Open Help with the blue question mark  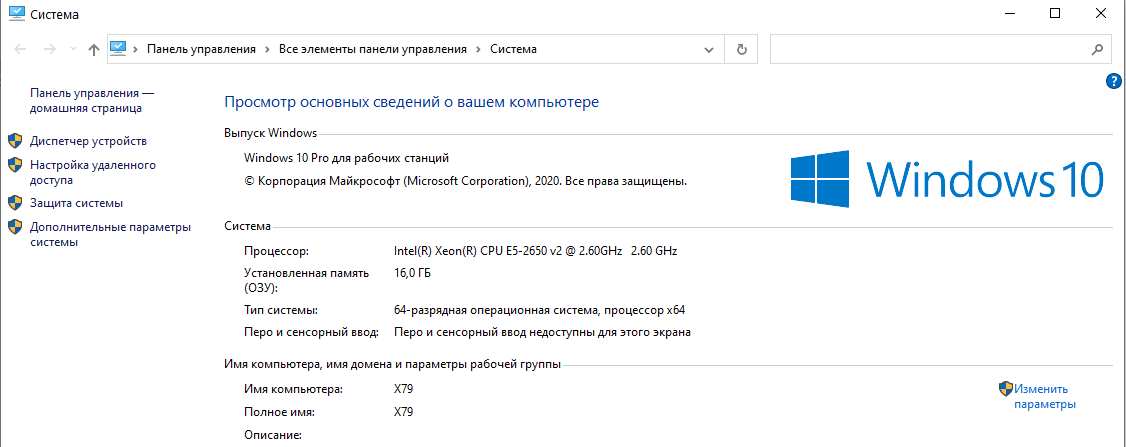pyautogui.click(x=1114, y=82)
